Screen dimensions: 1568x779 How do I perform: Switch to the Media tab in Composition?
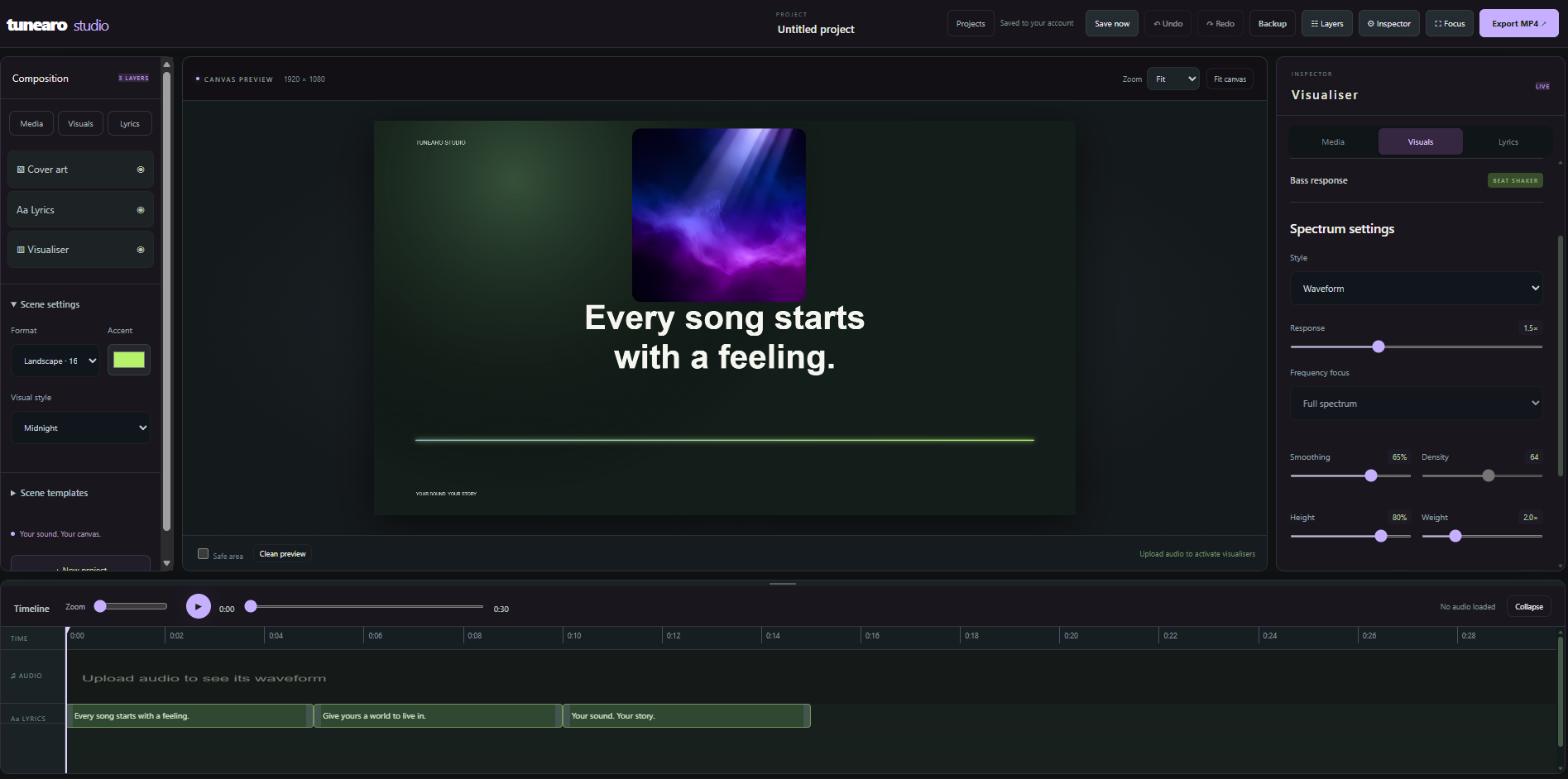point(31,123)
